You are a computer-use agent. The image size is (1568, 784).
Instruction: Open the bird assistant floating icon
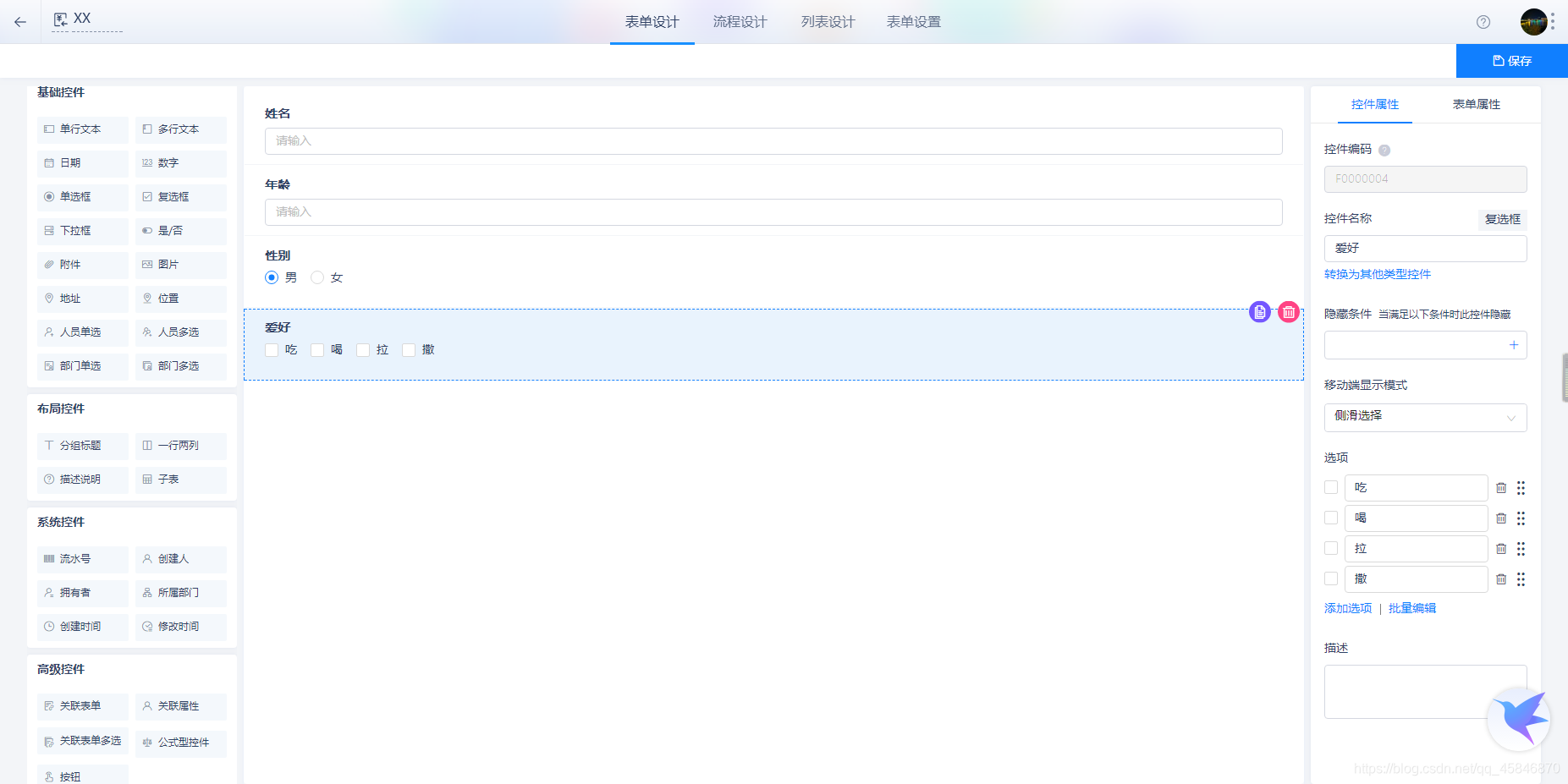(1519, 719)
